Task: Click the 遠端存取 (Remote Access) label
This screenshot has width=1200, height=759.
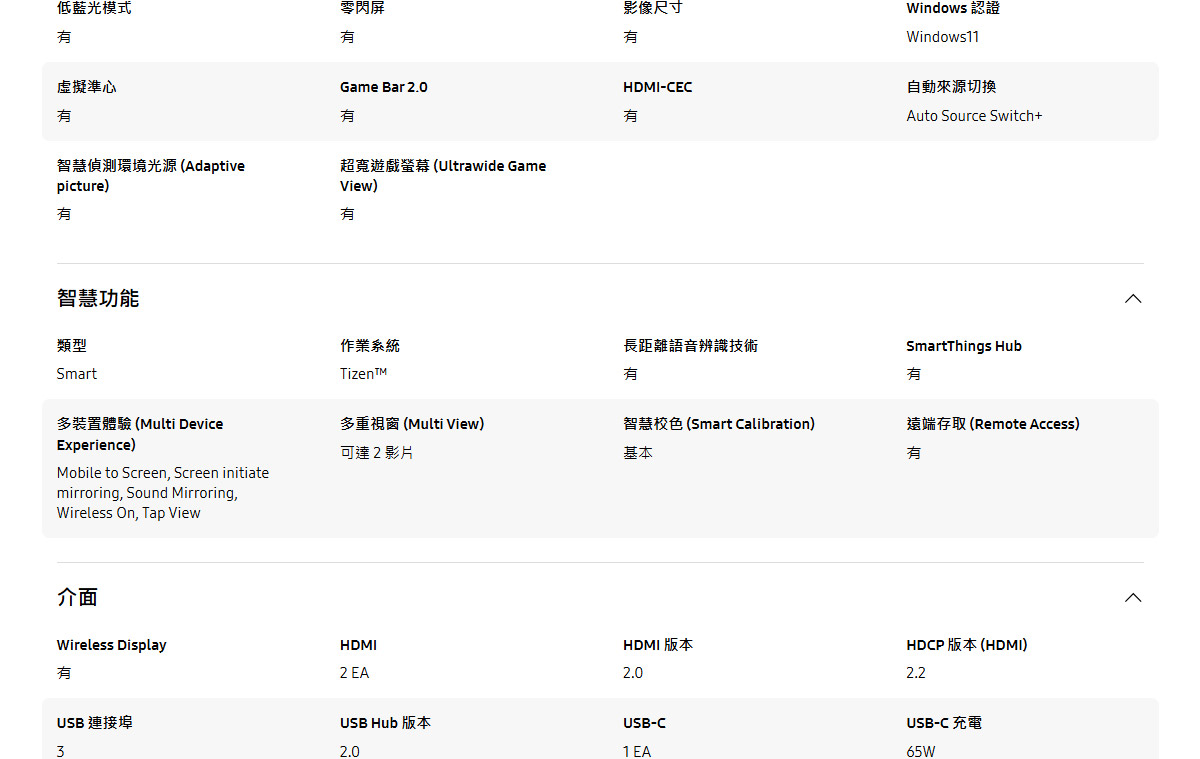Action: click(992, 424)
